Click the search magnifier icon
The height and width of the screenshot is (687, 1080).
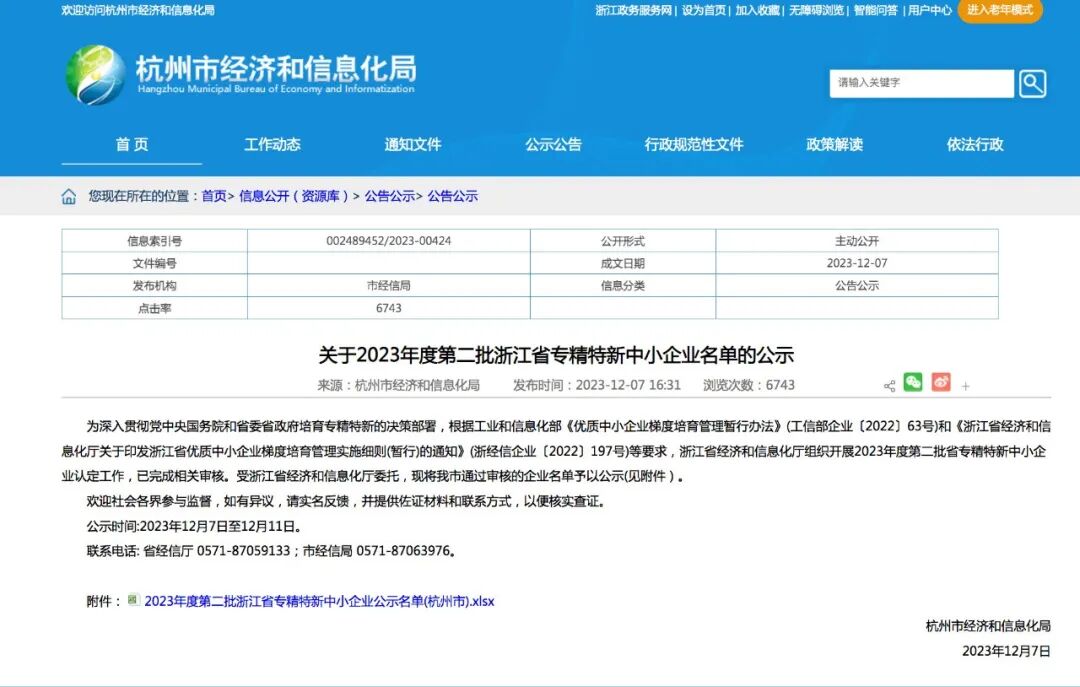[x=1032, y=84]
